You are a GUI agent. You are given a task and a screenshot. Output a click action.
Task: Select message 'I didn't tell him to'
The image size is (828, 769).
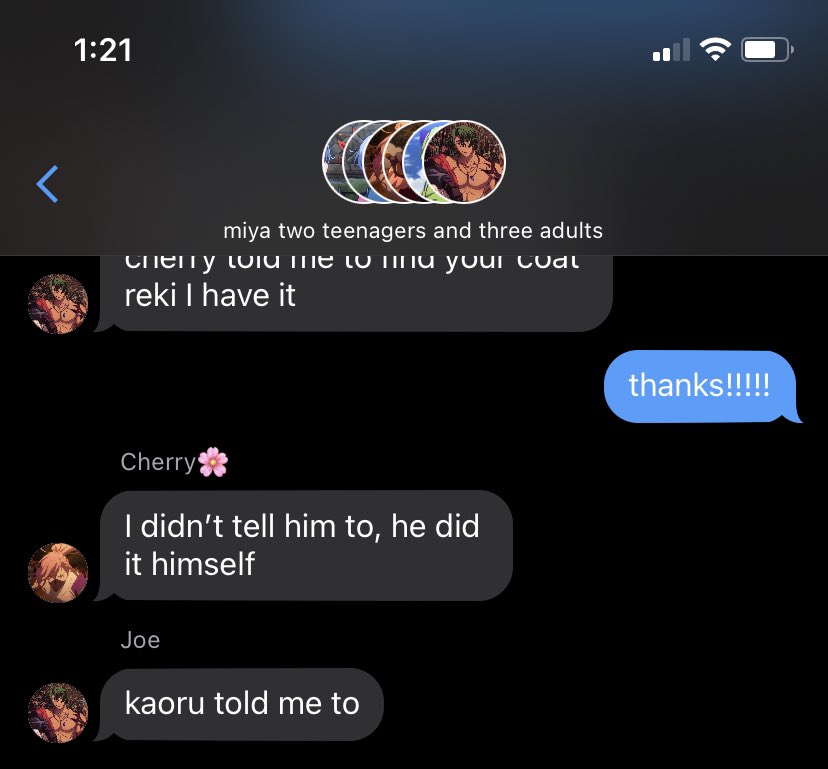pyautogui.click(x=306, y=545)
